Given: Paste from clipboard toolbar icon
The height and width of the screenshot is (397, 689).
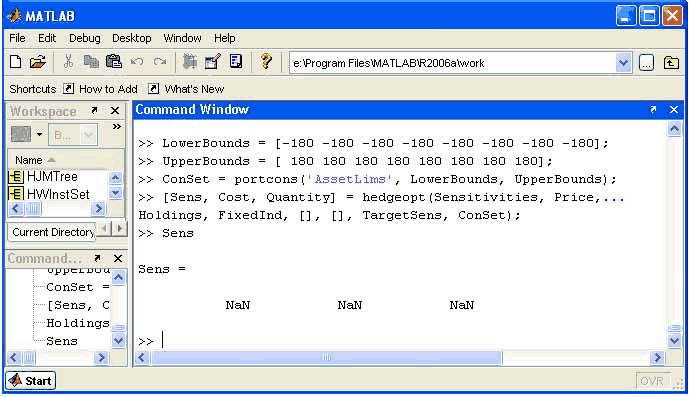Looking at the screenshot, I should click(x=114, y=62).
